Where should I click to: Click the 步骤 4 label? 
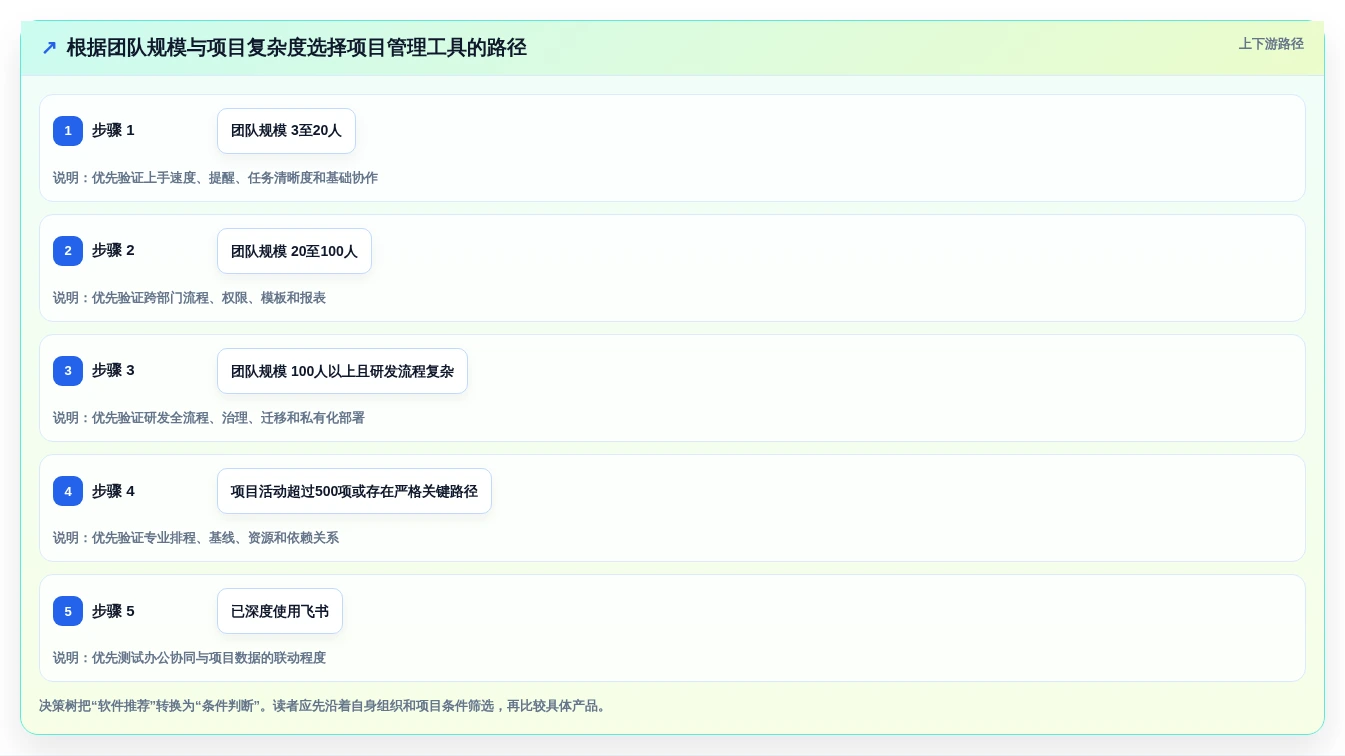pyautogui.click(x=113, y=491)
